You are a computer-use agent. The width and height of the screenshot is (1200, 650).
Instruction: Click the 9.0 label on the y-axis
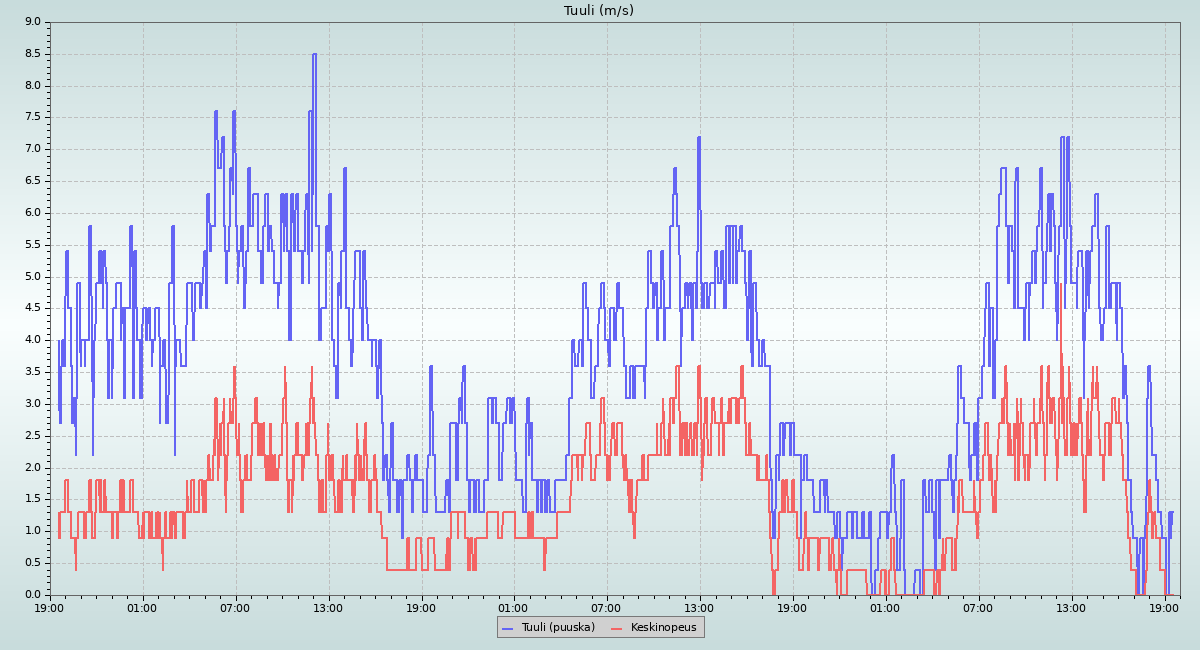coord(32,22)
